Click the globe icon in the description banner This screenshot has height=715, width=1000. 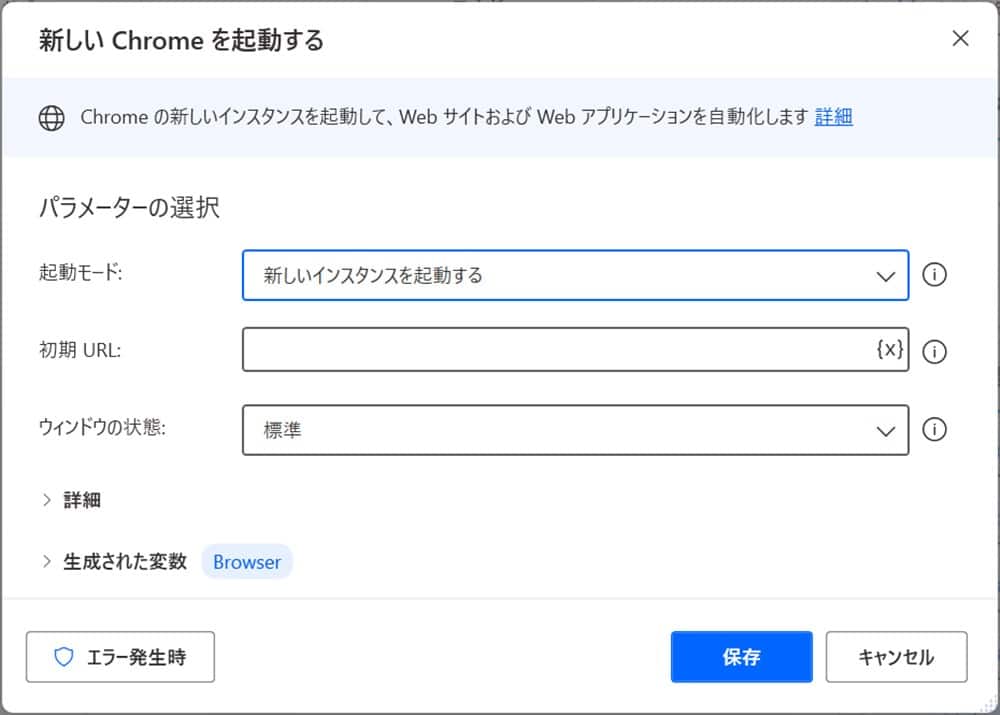51,118
